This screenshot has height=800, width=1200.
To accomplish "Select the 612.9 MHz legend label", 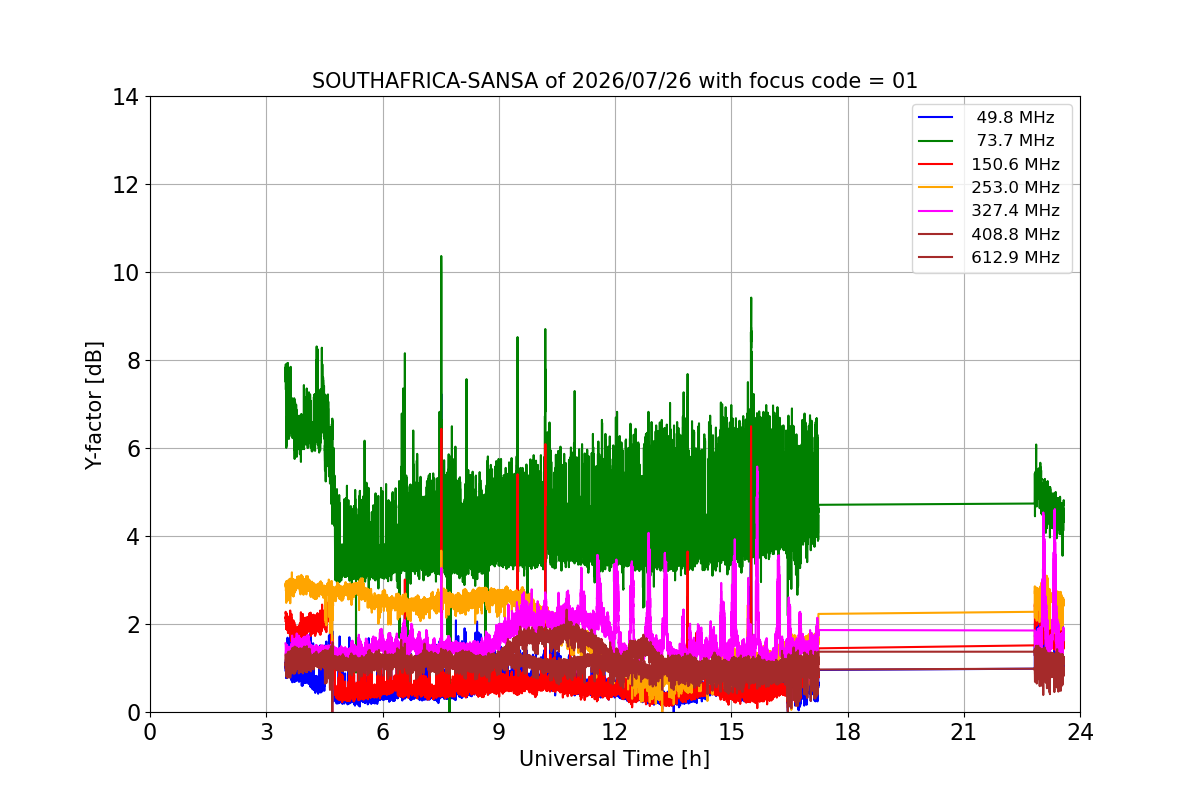I will click(1015, 258).
